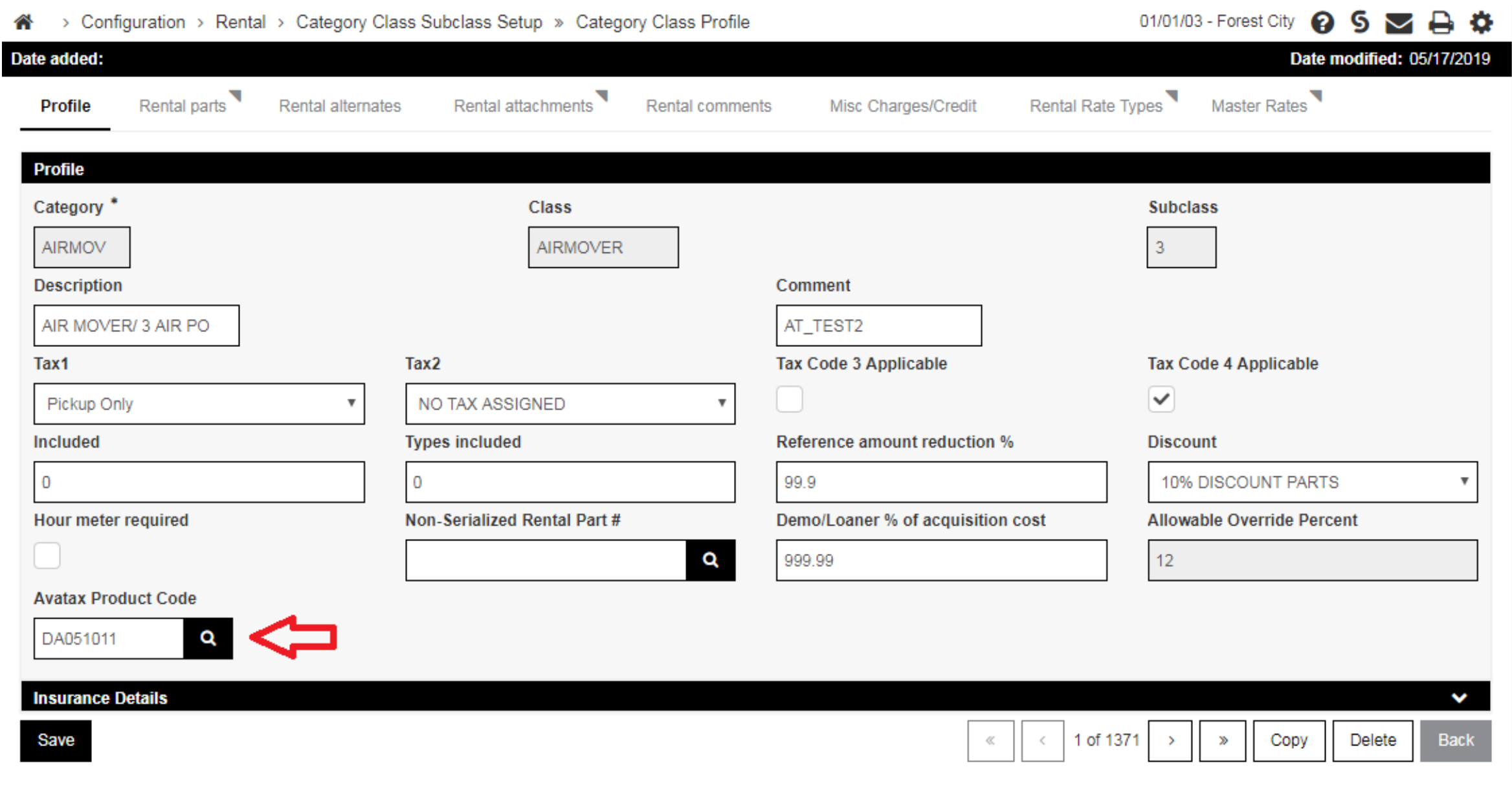Switch to the Master Rates tab
This screenshot has height=785, width=1512.
(x=1260, y=106)
